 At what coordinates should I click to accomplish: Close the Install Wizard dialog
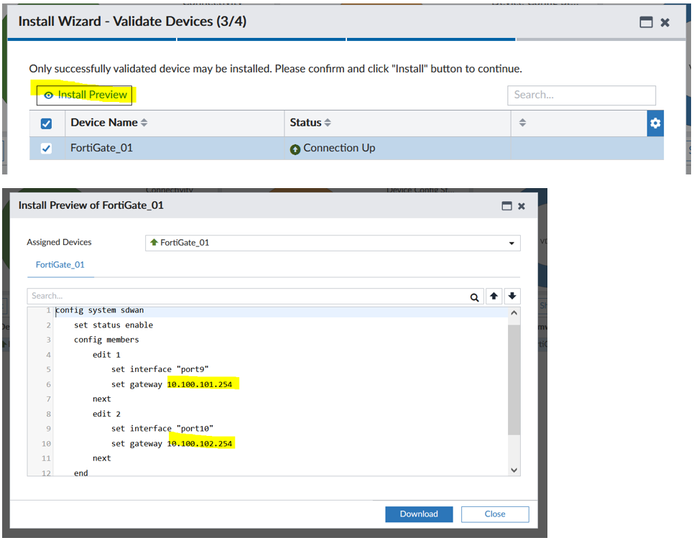coord(665,22)
